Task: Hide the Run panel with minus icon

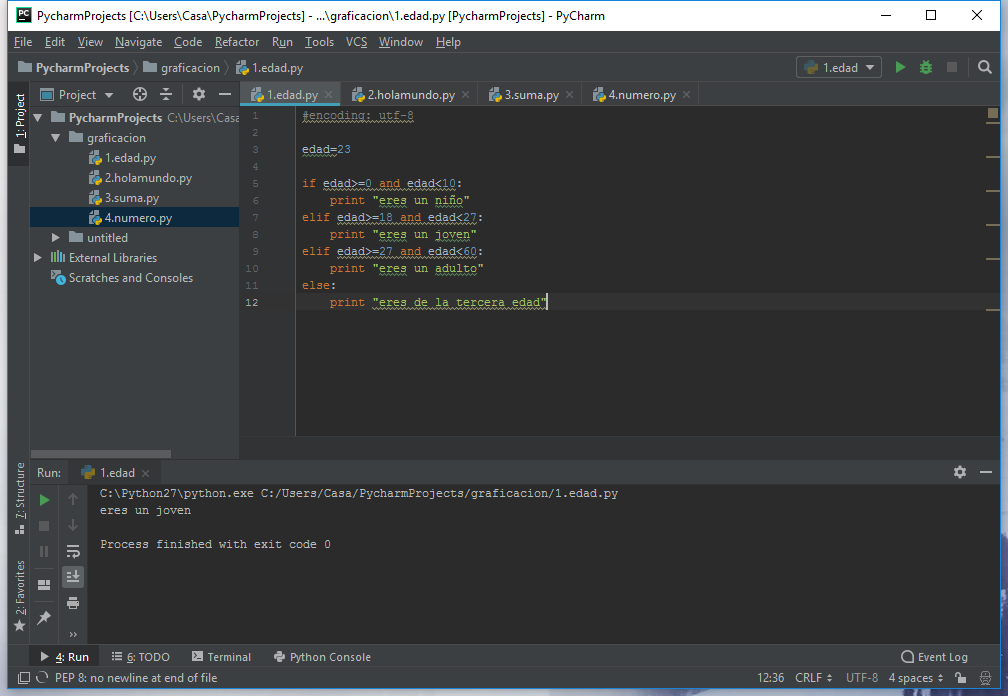Action: 986,472
